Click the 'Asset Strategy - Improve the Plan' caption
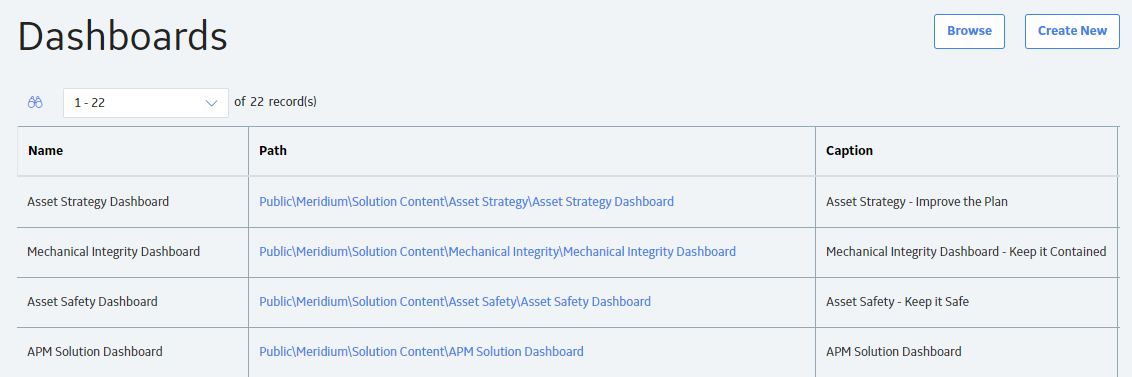Viewport: 1132px width, 377px height. click(917, 202)
